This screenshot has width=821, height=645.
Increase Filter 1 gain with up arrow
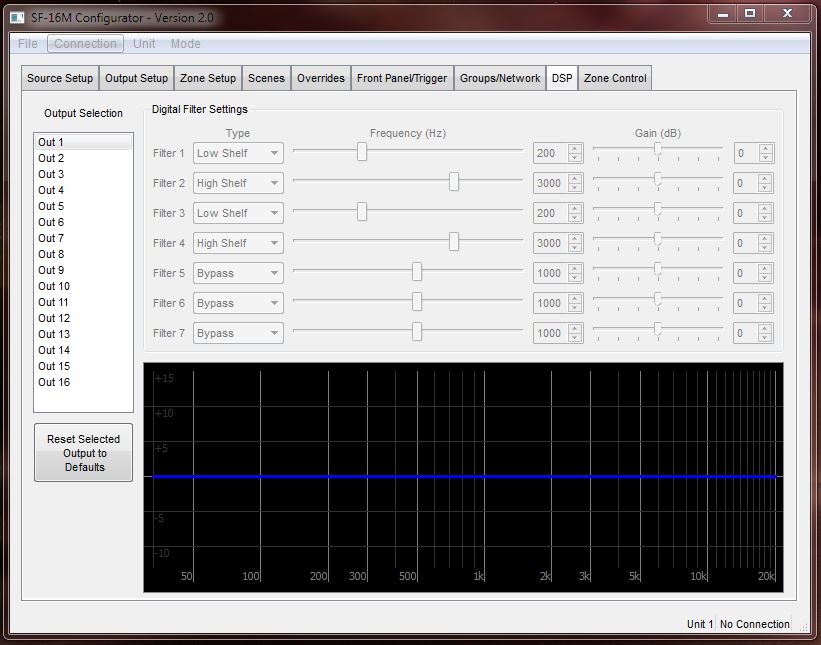click(765, 149)
